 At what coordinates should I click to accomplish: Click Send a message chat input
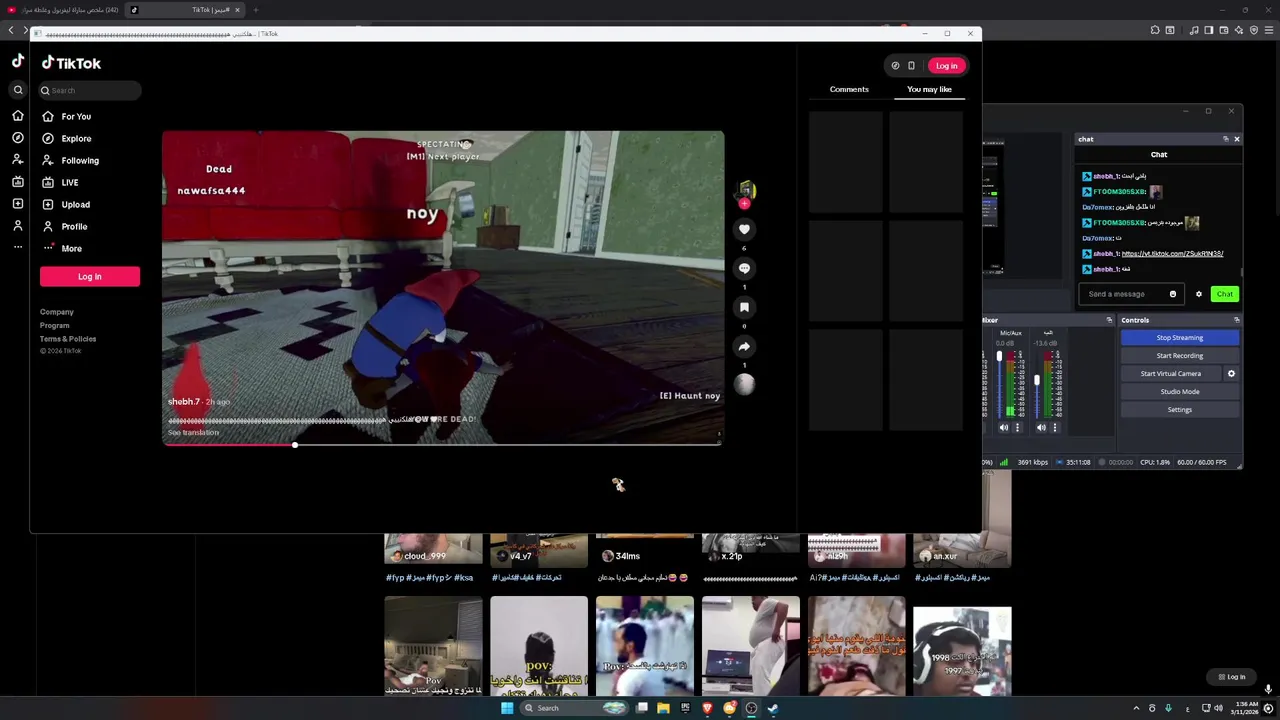click(x=1131, y=294)
